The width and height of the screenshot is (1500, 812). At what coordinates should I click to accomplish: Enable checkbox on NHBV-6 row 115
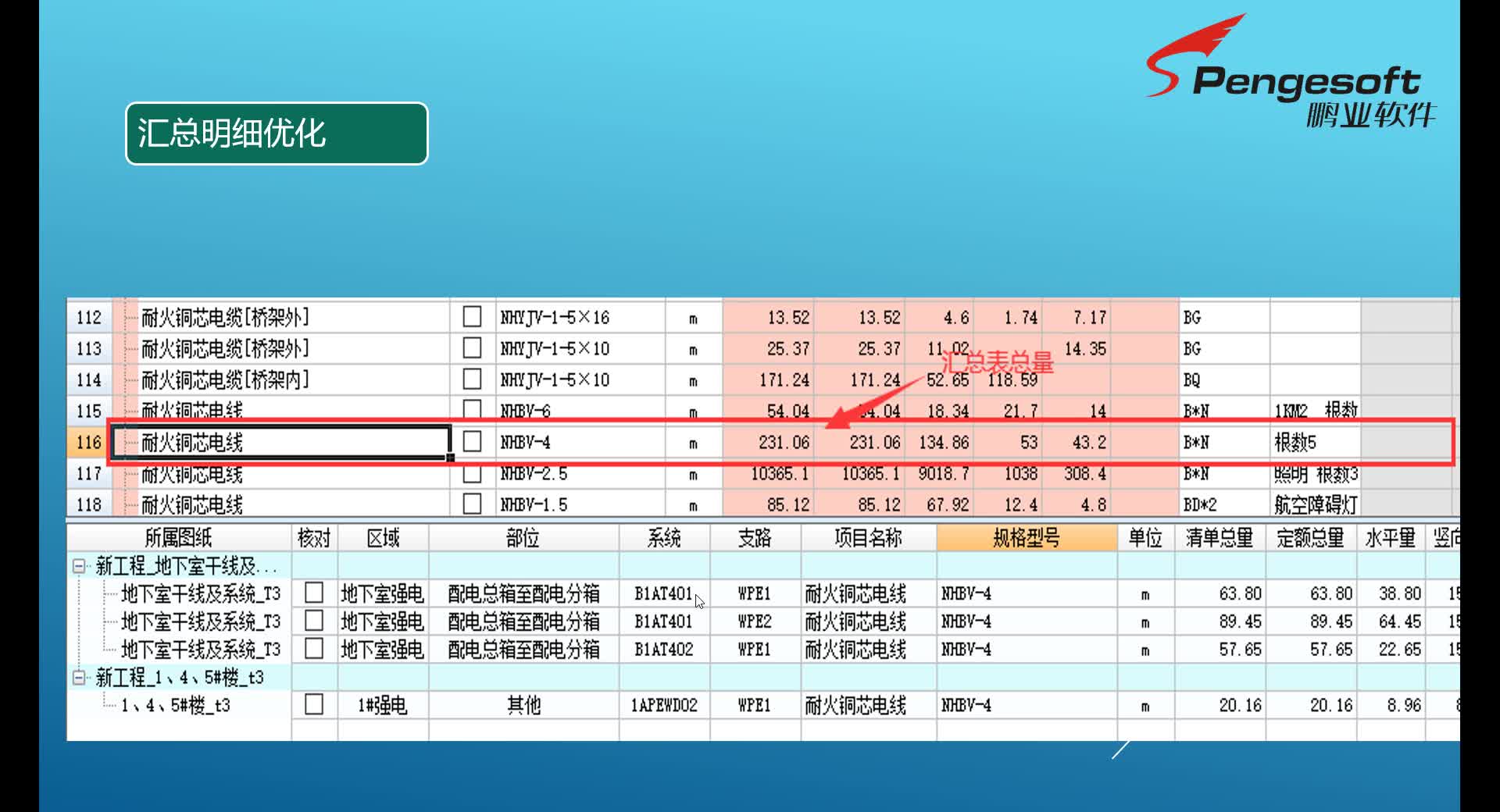click(x=473, y=411)
